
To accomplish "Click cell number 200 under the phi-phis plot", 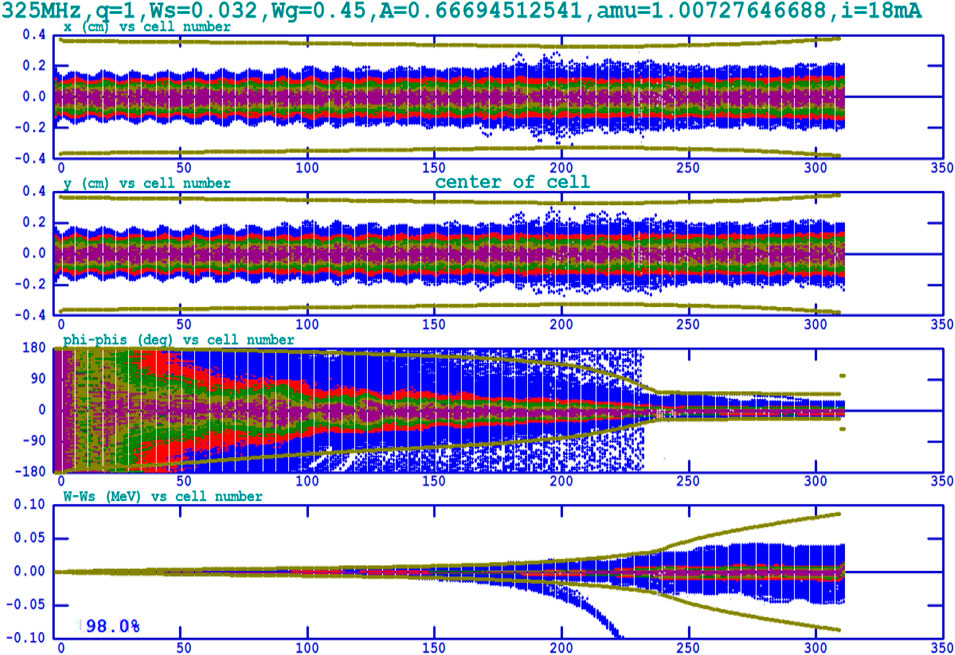I will (561, 481).
